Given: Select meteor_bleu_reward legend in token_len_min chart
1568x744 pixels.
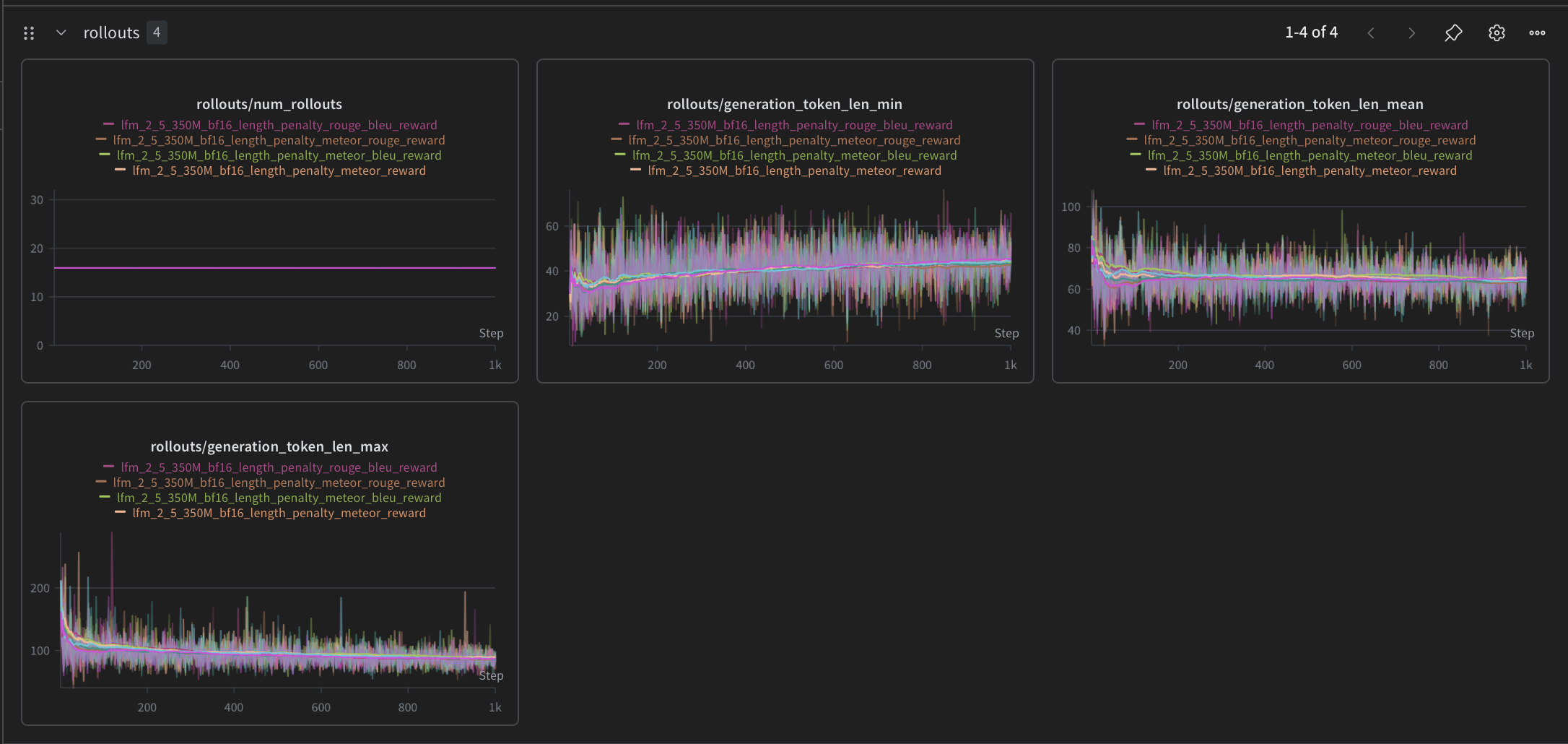Looking at the screenshot, I should 794,155.
